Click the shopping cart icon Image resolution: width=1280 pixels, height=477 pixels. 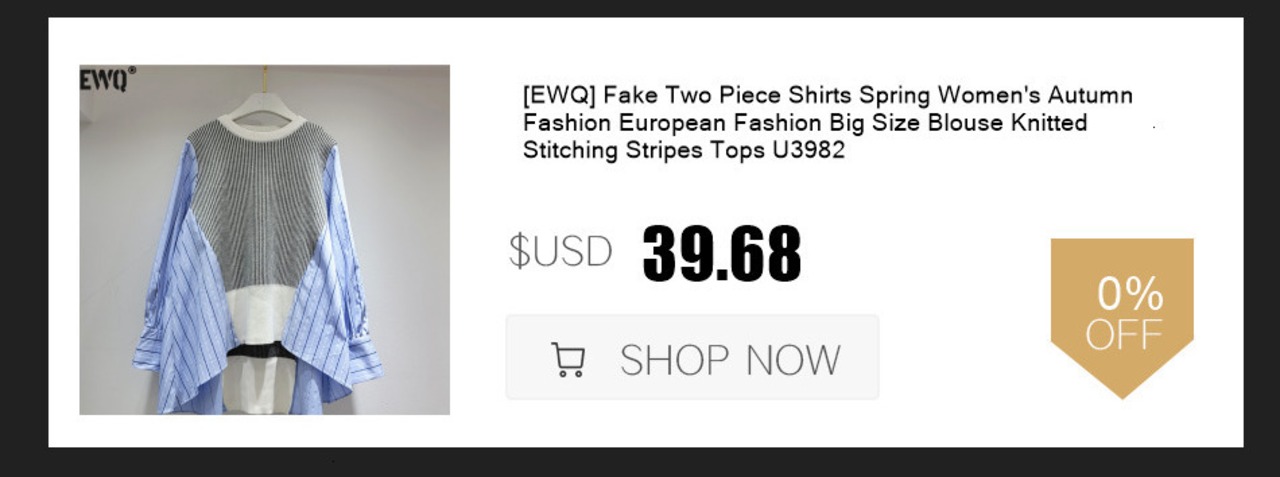[568, 359]
